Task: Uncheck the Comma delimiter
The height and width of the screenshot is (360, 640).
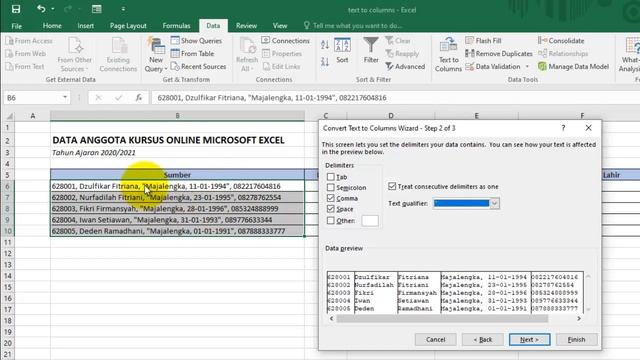Action: point(331,198)
